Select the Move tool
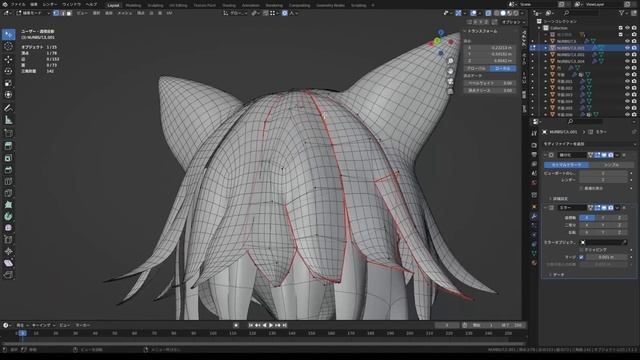 8,60
